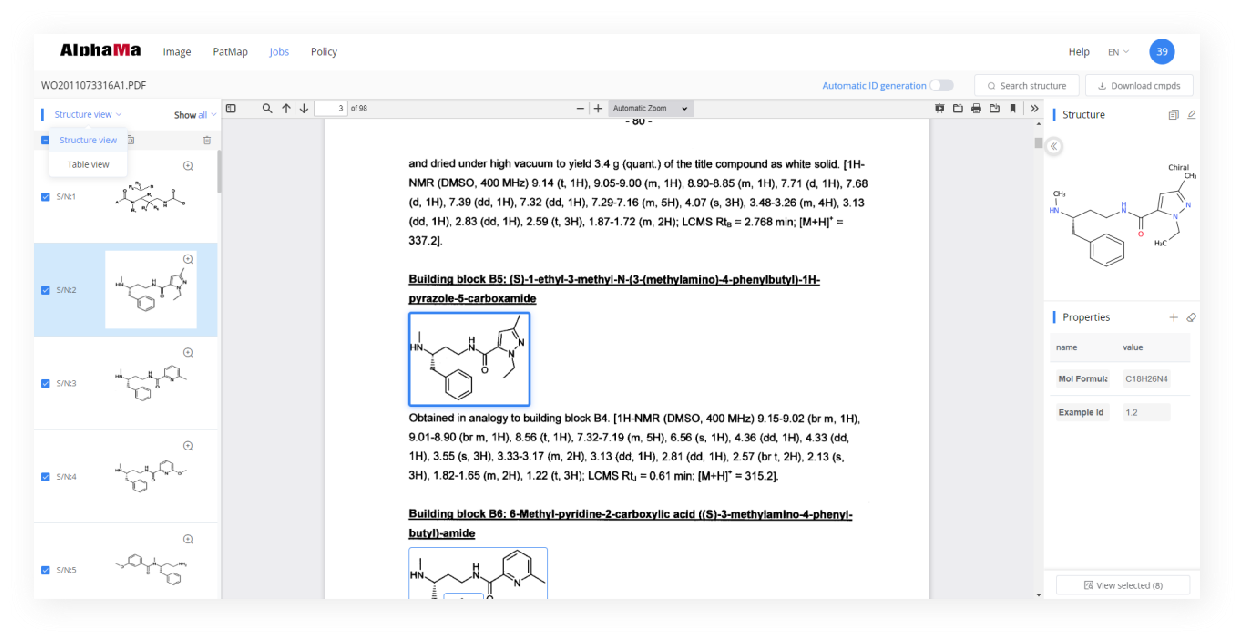Click the compound list scrollbar
Image resolution: width=1244 pixels, height=642 pixels.
[219, 171]
